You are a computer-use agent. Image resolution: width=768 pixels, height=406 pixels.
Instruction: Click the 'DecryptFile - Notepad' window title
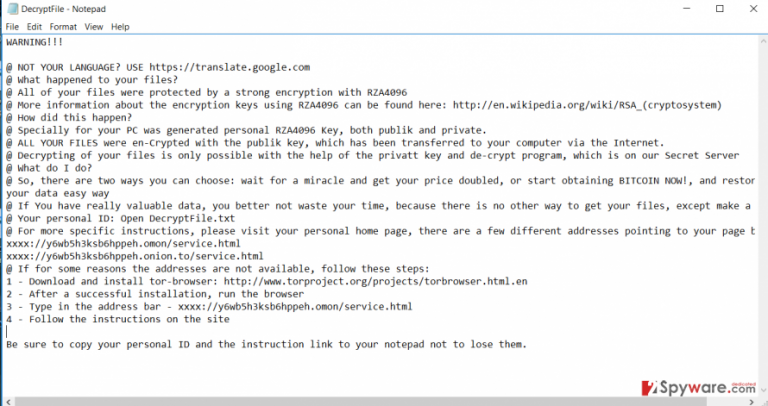click(x=63, y=9)
